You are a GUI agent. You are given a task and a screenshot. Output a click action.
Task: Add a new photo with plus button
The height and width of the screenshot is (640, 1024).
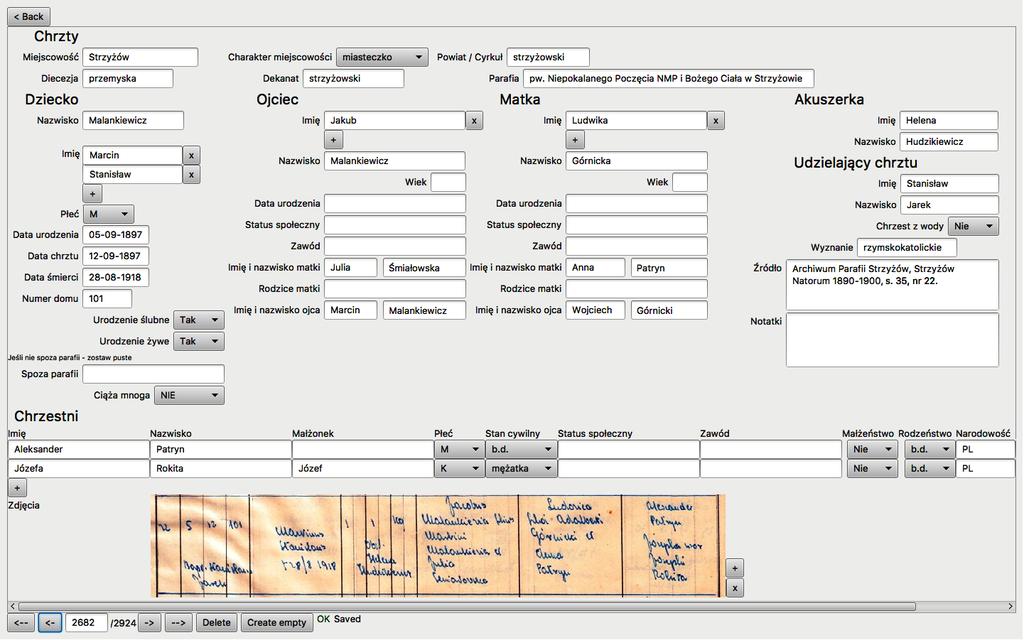pos(735,568)
